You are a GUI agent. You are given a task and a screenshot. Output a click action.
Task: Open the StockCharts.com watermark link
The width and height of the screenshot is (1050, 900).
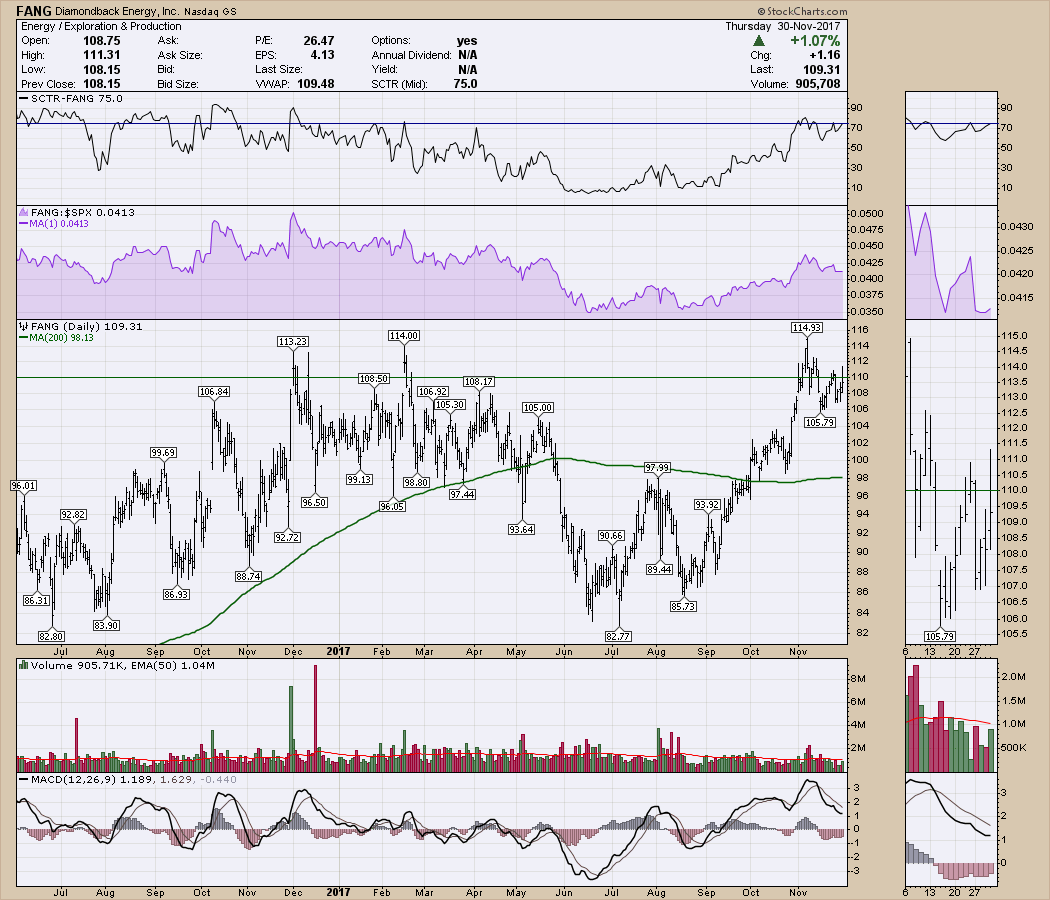click(x=802, y=11)
